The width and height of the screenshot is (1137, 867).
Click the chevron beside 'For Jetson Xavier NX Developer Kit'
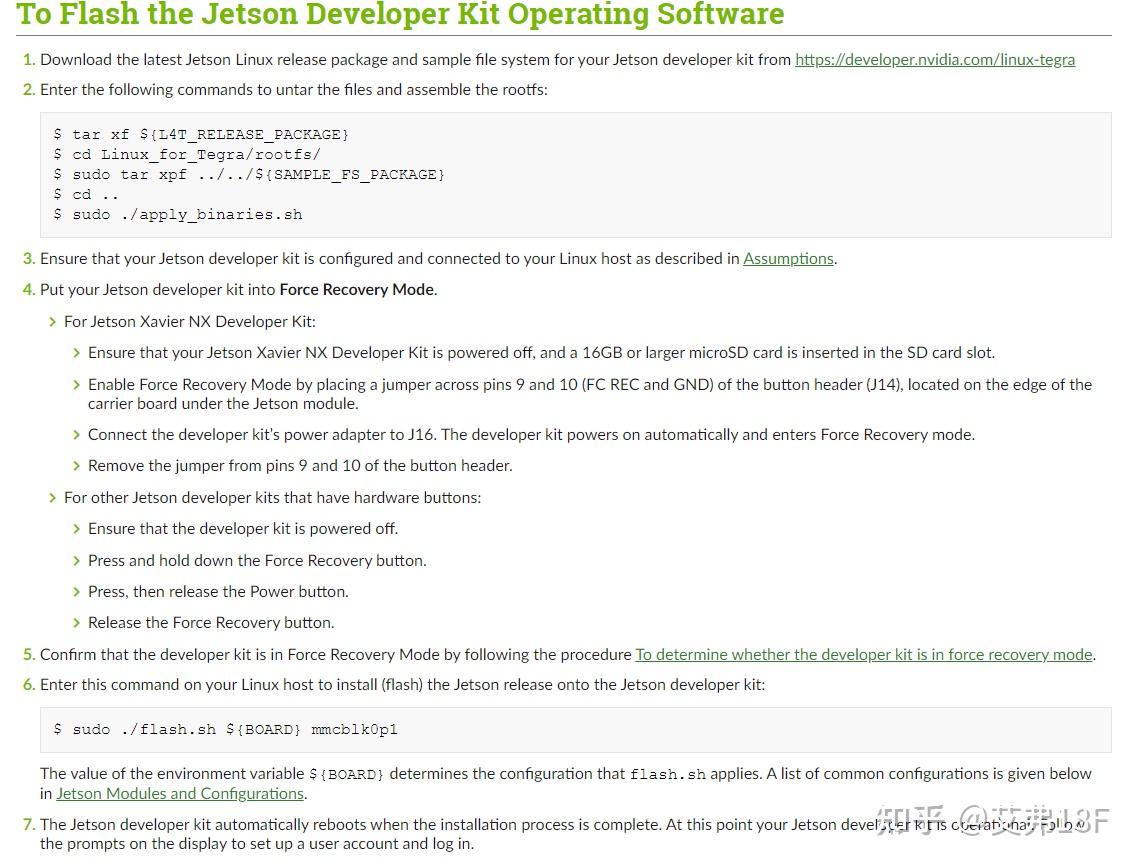click(52, 322)
